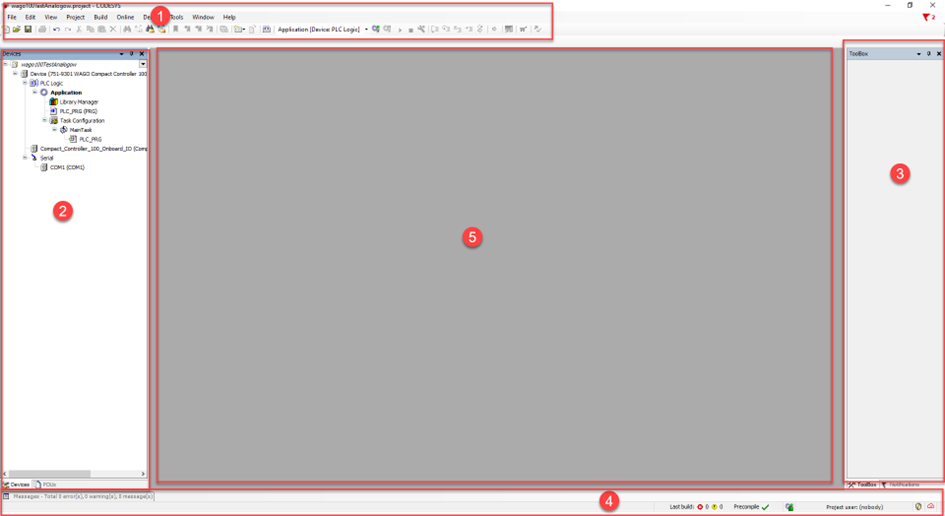
Task: Open ToolBox panel options dropdown arrow
Action: click(x=918, y=54)
